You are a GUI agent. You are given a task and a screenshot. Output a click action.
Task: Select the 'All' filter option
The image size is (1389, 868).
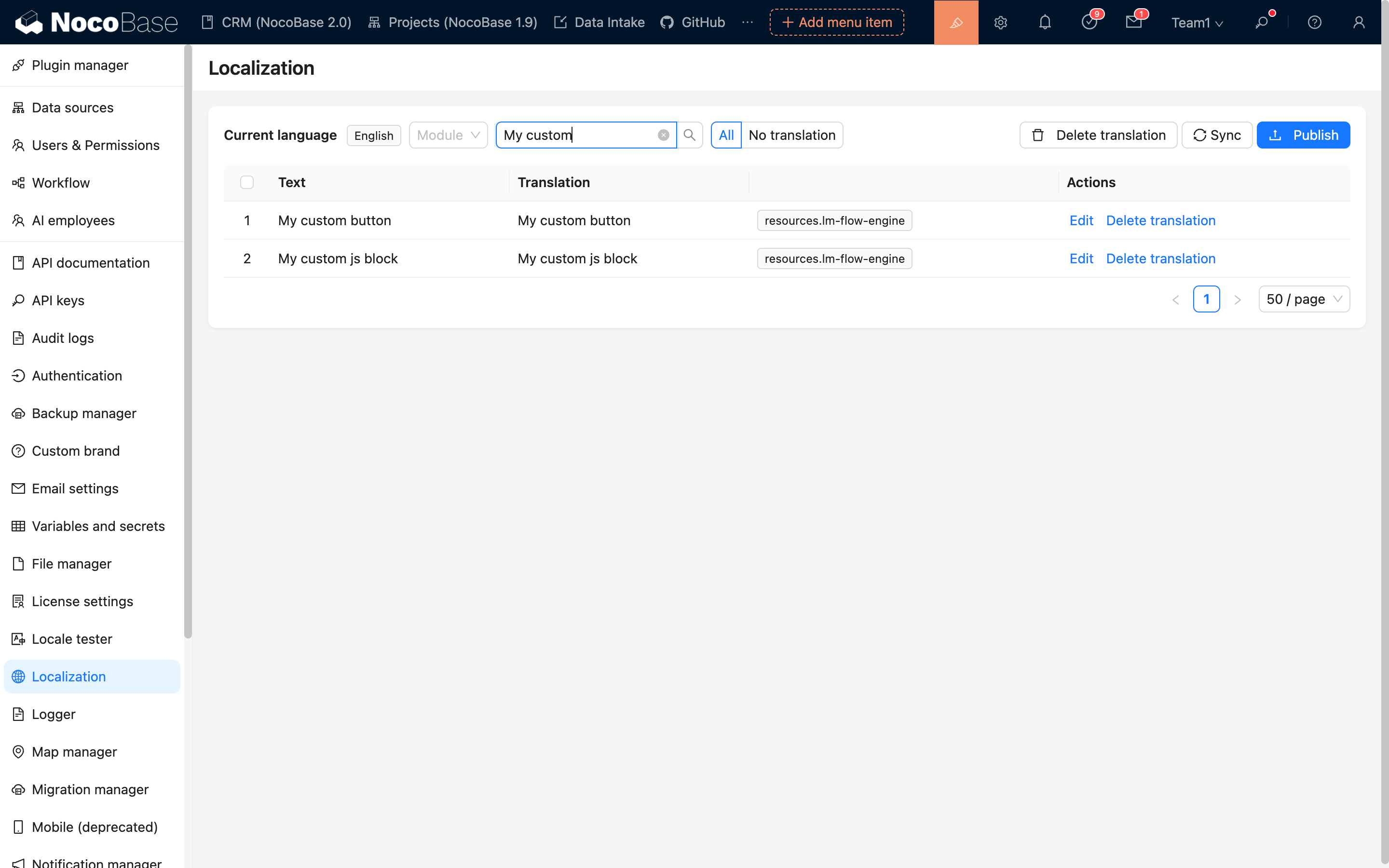725,135
